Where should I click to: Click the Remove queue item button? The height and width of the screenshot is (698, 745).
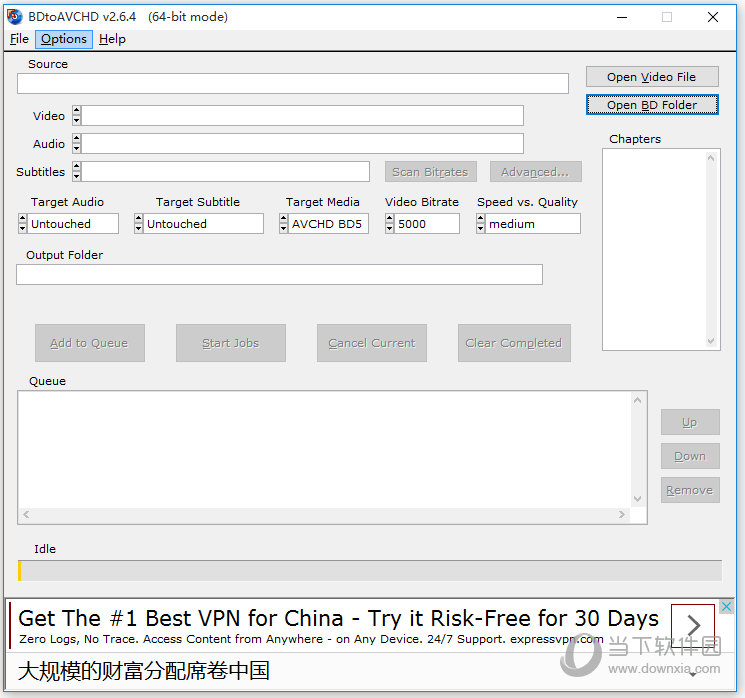(690, 490)
